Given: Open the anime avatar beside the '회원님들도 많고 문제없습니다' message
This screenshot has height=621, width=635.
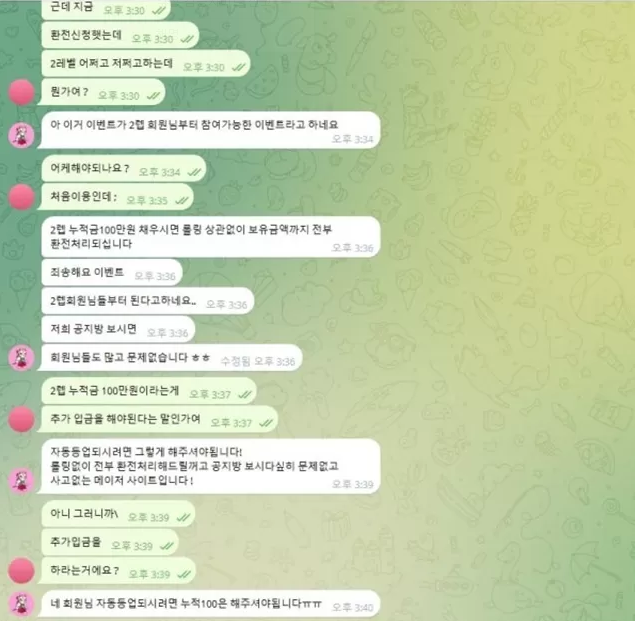Looking at the screenshot, I should tap(21, 358).
